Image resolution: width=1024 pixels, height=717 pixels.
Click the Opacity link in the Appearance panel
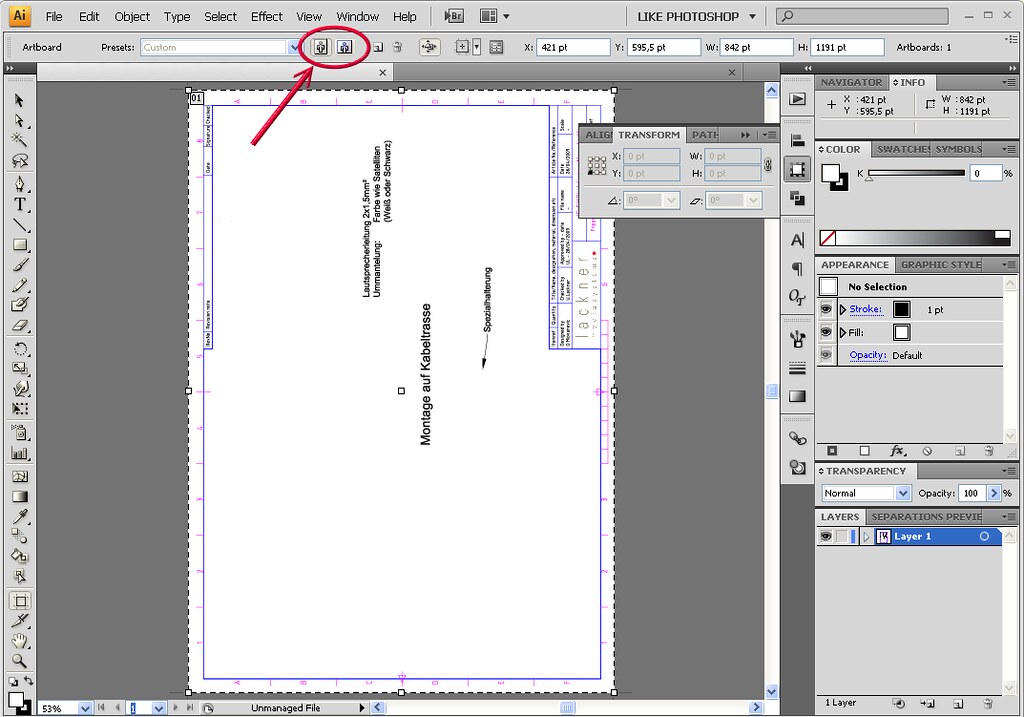click(x=867, y=355)
